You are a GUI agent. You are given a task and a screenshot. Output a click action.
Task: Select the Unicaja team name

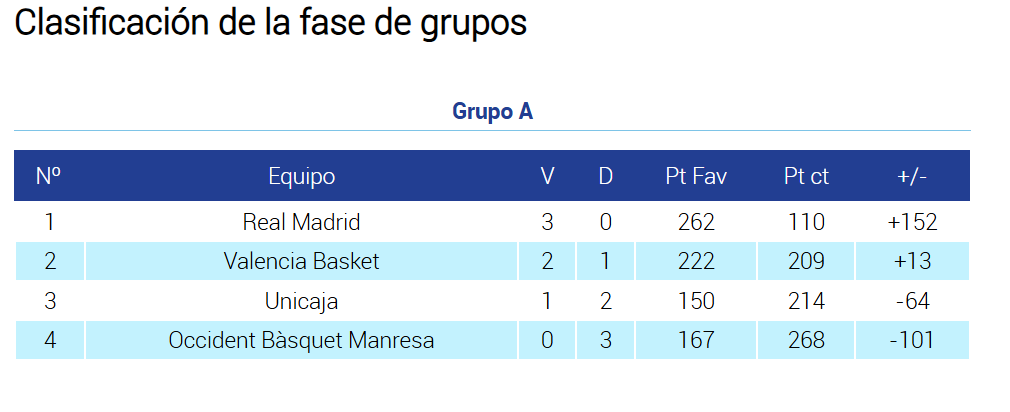[301, 301]
